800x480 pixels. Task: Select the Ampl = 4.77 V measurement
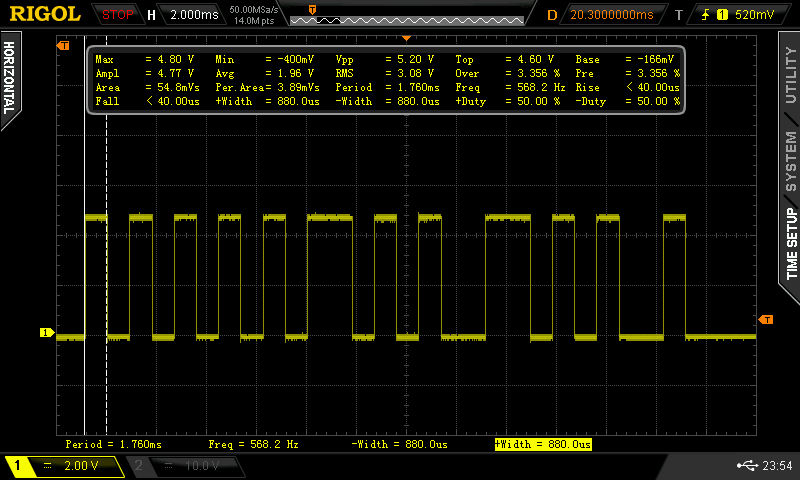click(x=145, y=73)
